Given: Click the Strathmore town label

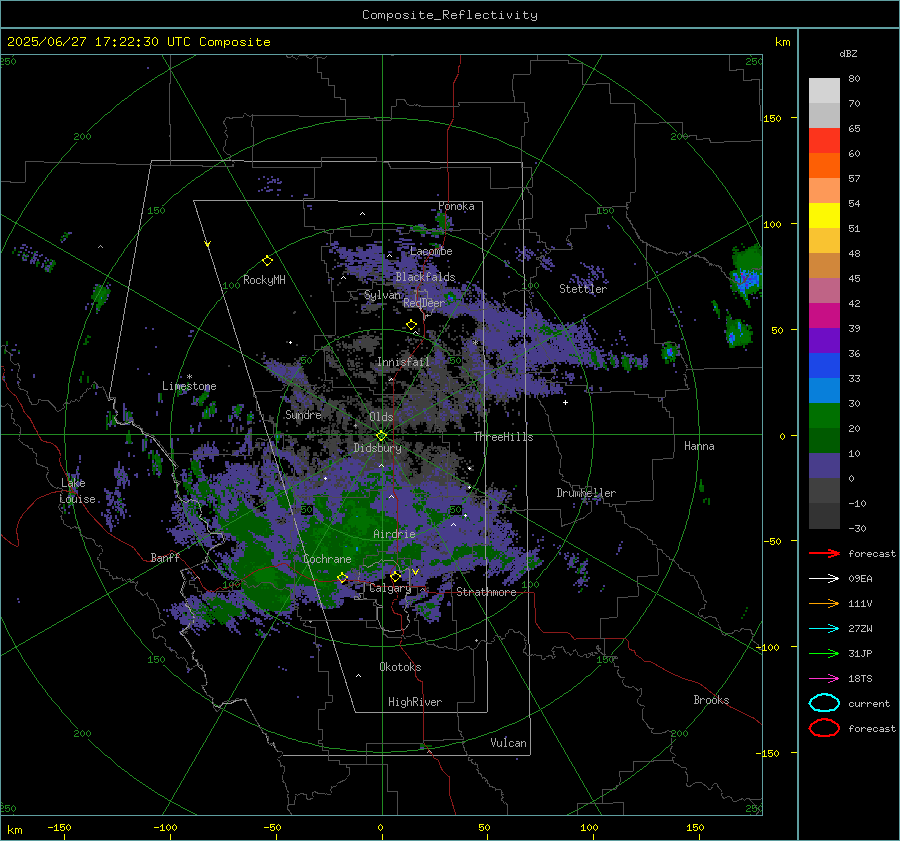Looking at the screenshot, I should tap(486, 592).
